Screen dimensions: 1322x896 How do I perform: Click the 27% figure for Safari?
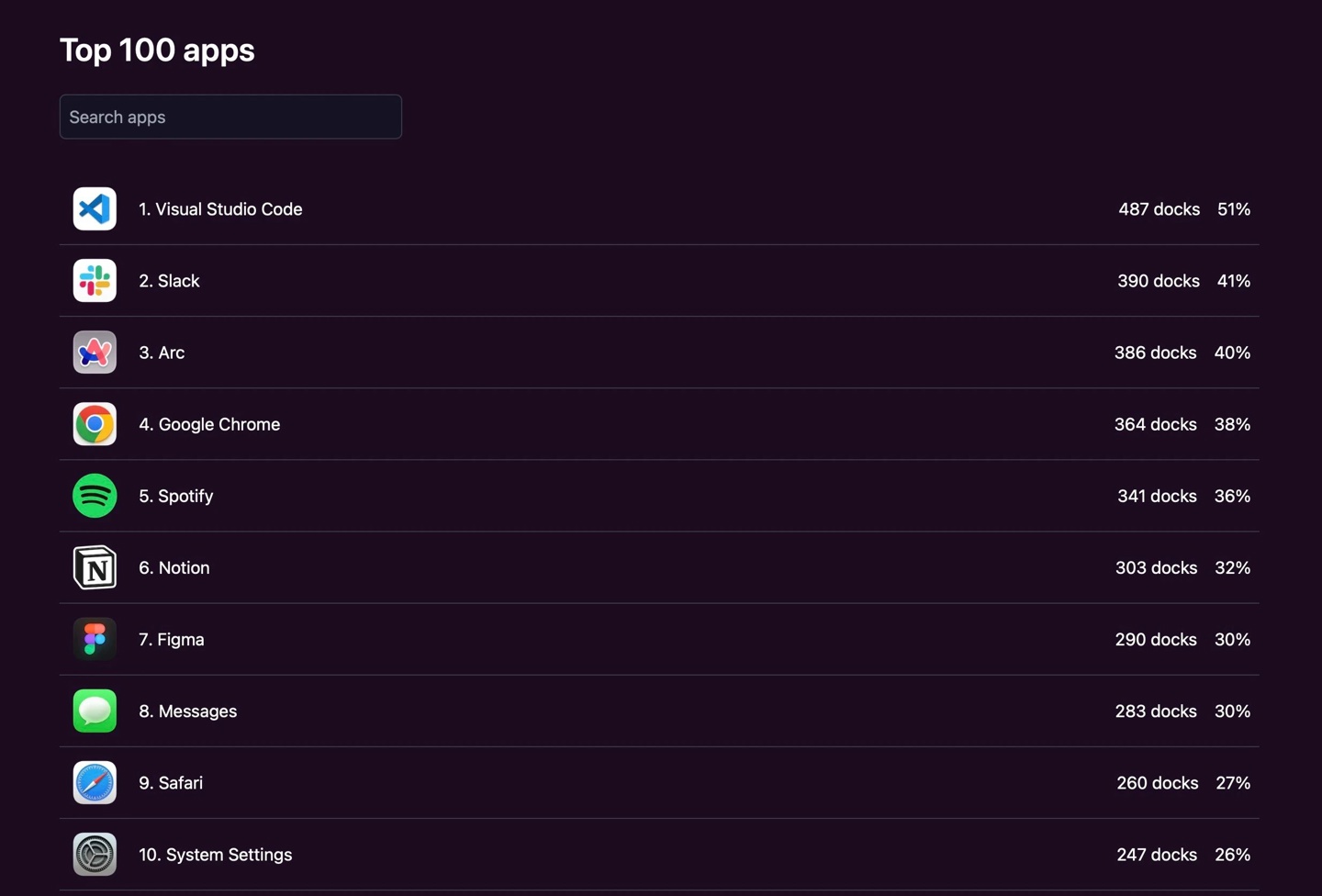(1233, 783)
